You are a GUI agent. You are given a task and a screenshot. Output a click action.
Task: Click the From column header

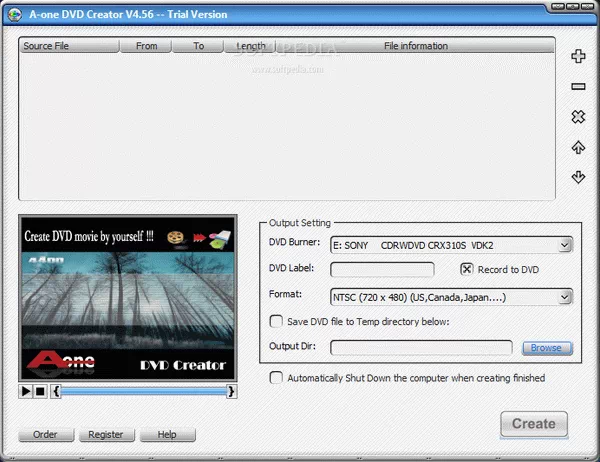point(146,46)
